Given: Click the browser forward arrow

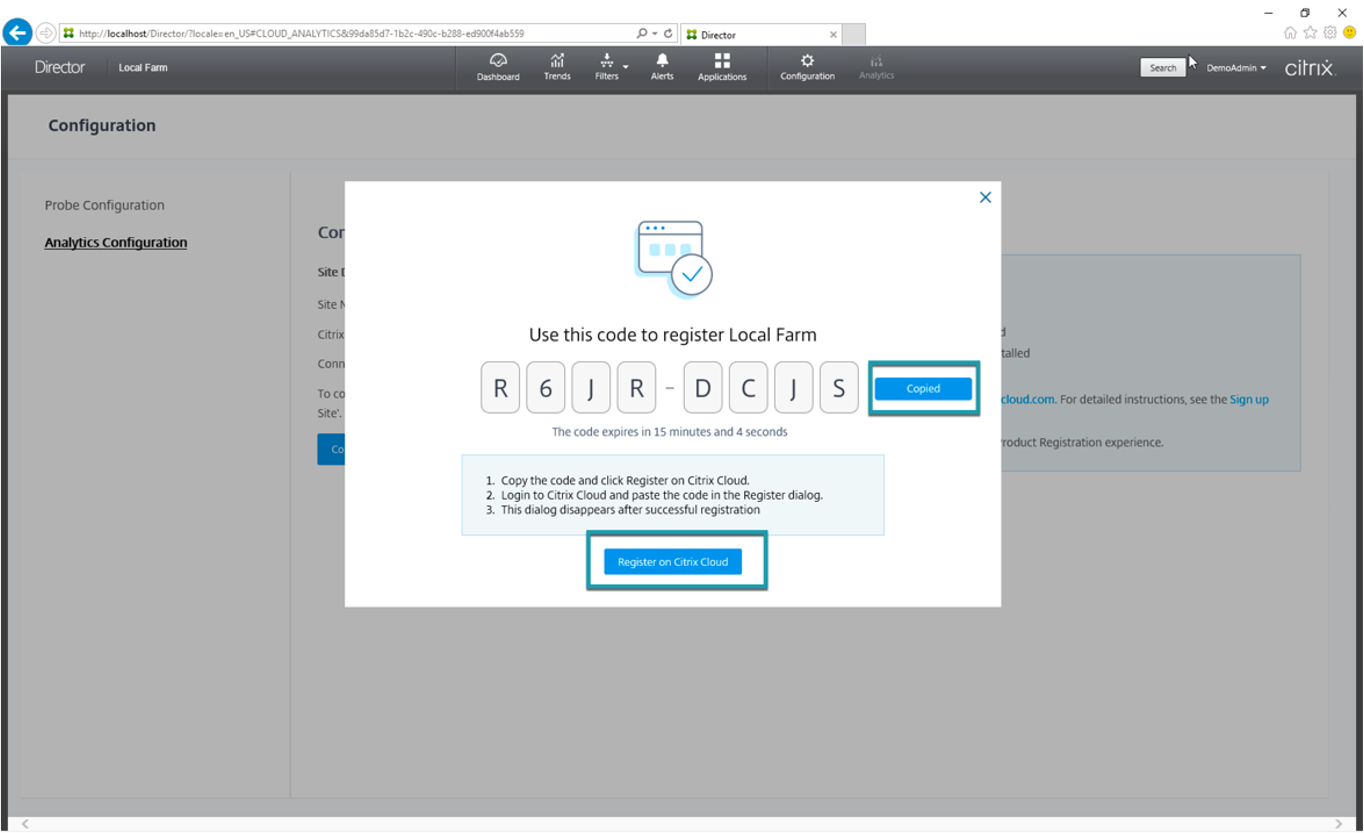Looking at the screenshot, I should 46,33.
